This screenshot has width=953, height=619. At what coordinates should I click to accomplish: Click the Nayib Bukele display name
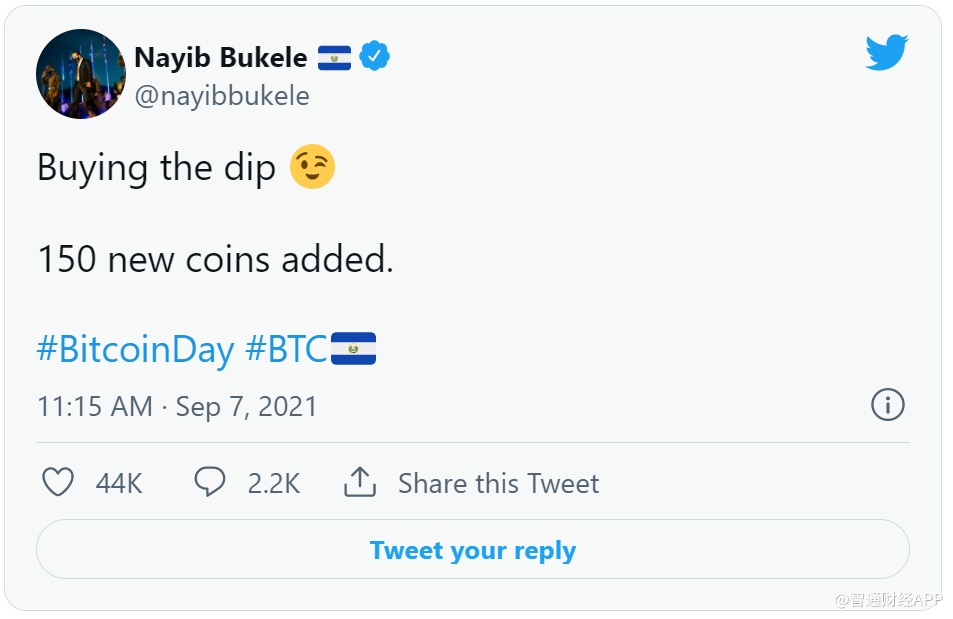(x=221, y=58)
